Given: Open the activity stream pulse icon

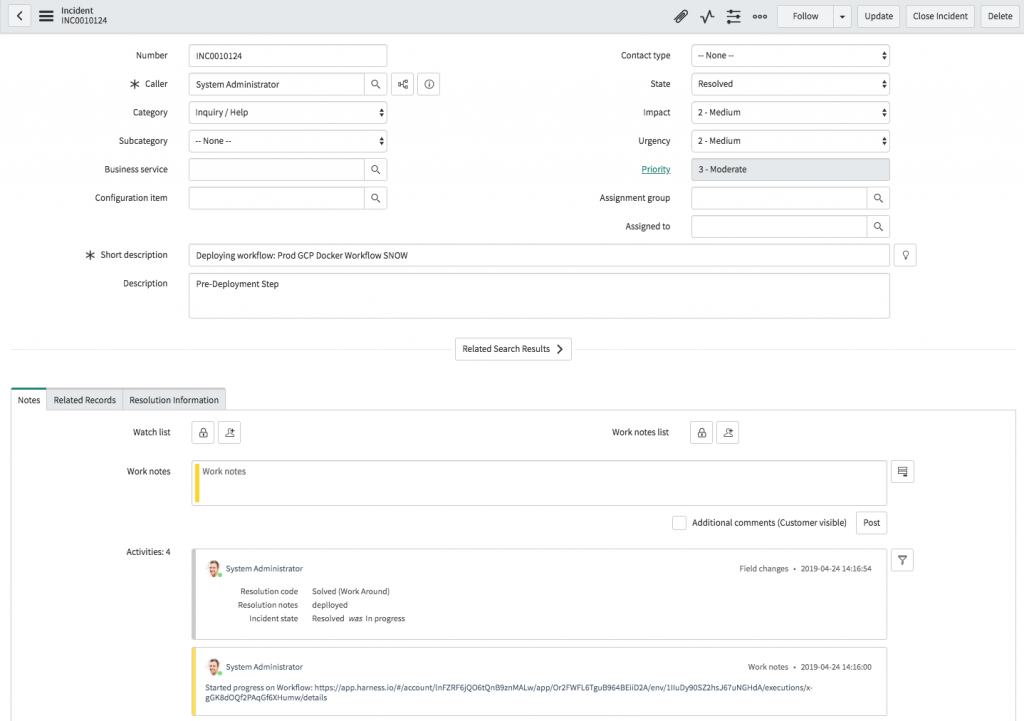Looking at the screenshot, I should pos(707,16).
